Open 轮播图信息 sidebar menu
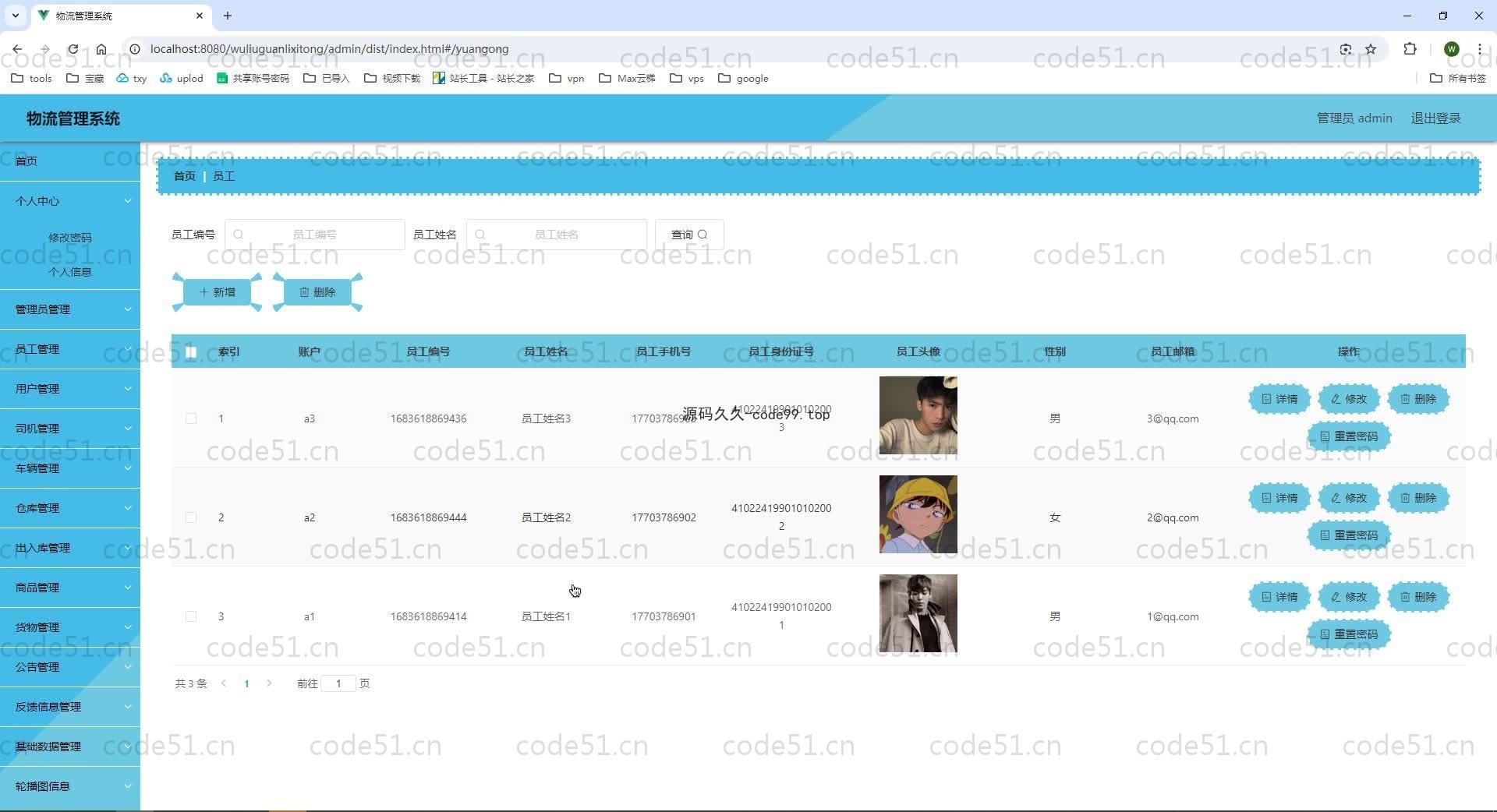 tap(70, 786)
